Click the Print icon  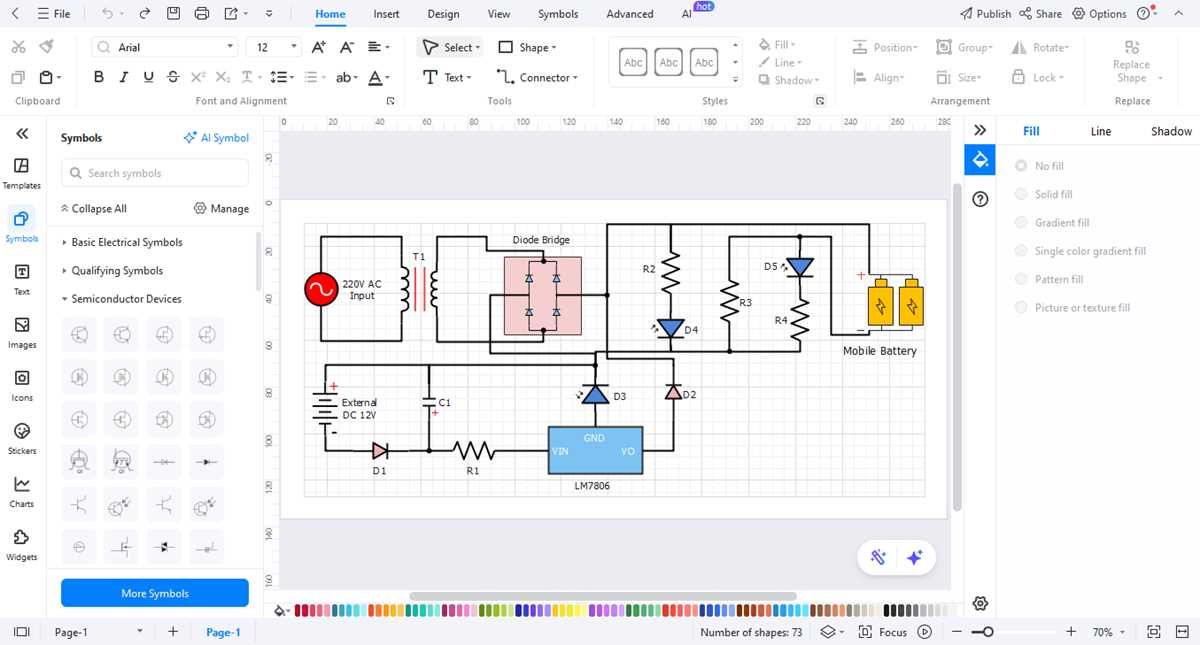click(x=202, y=14)
